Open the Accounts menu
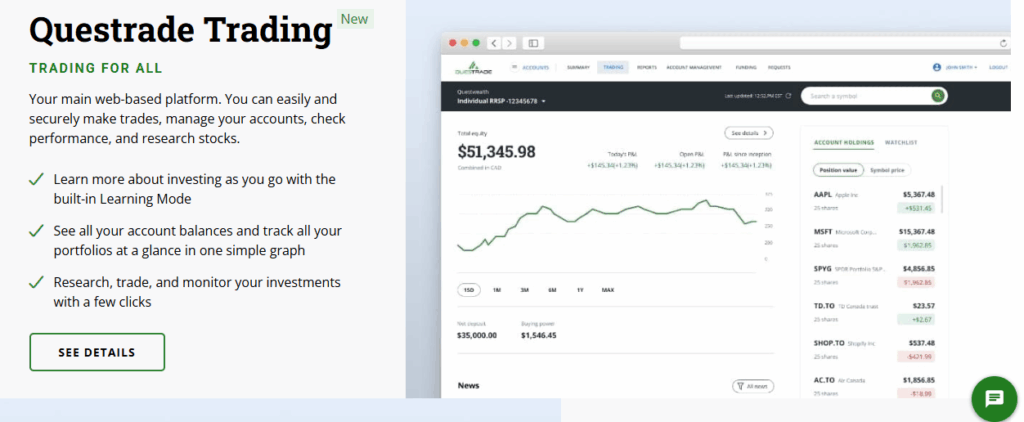This screenshot has width=1024, height=422. tap(535, 67)
